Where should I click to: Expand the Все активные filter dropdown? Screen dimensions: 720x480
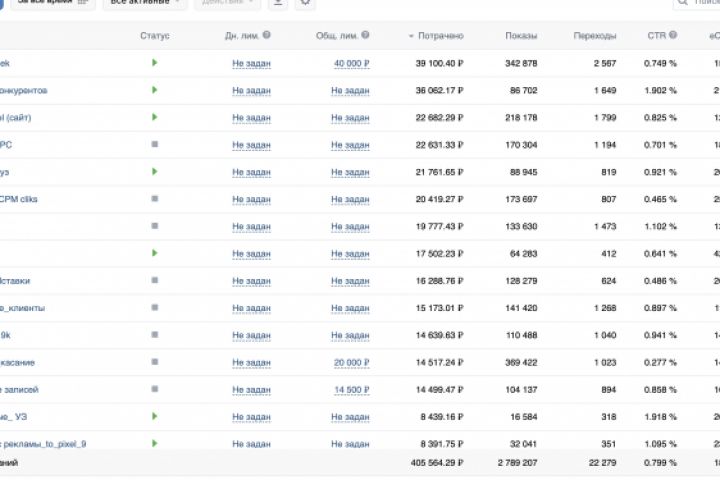coord(145,3)
